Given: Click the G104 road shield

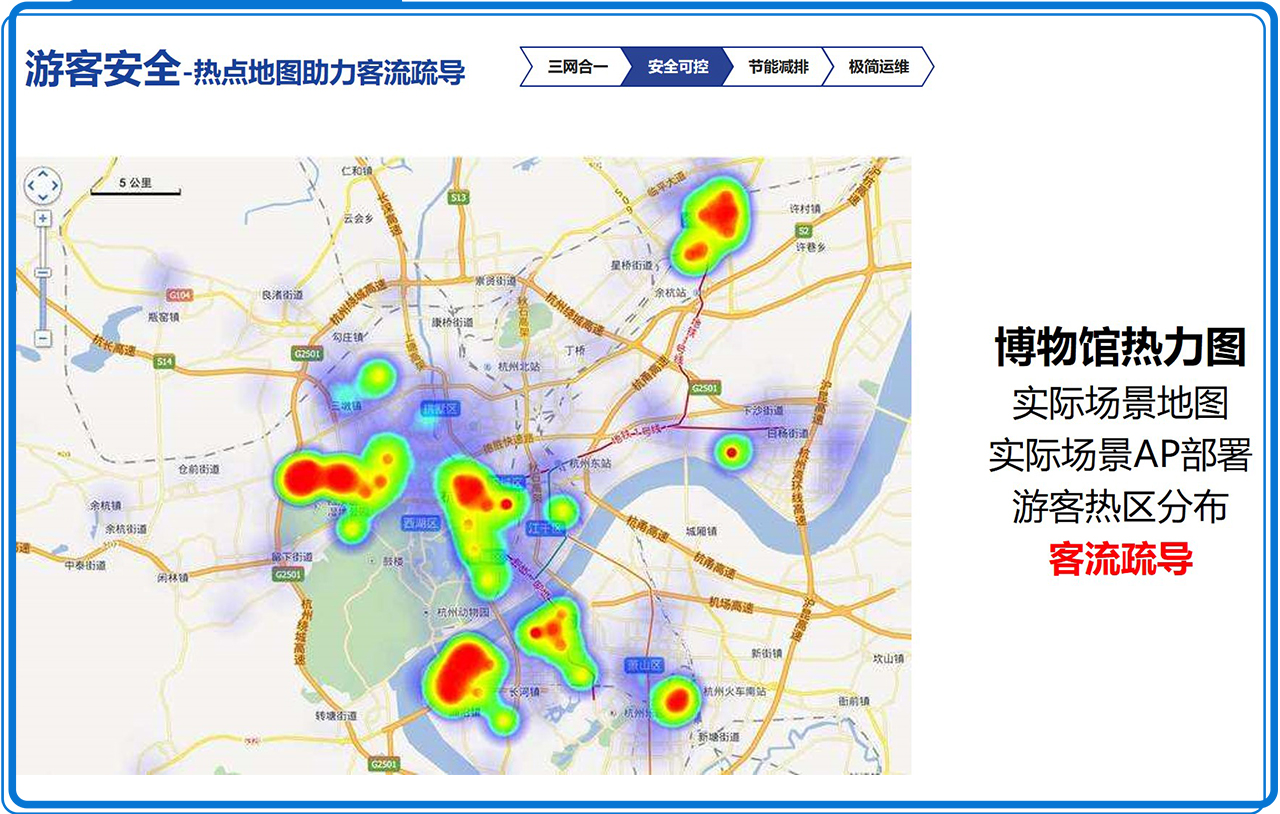Looking at the screenshot, I should 180,295.
